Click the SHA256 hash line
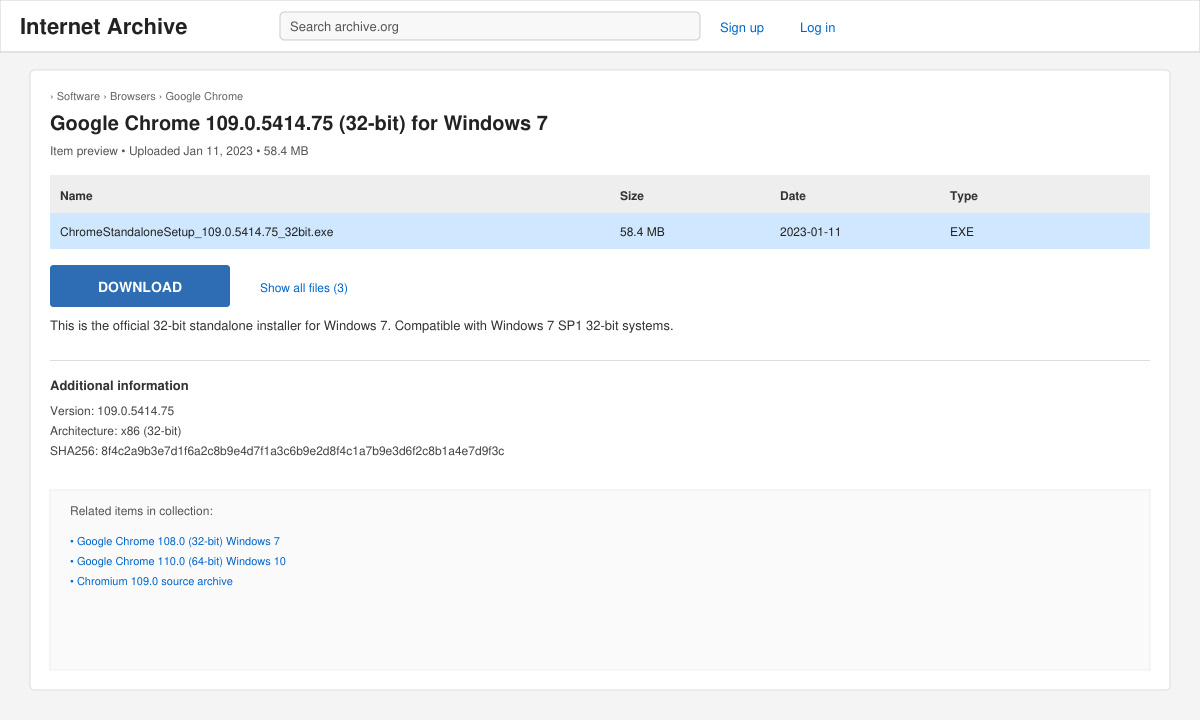Screen dimensions: 1200x720 (x=277, y=451)
